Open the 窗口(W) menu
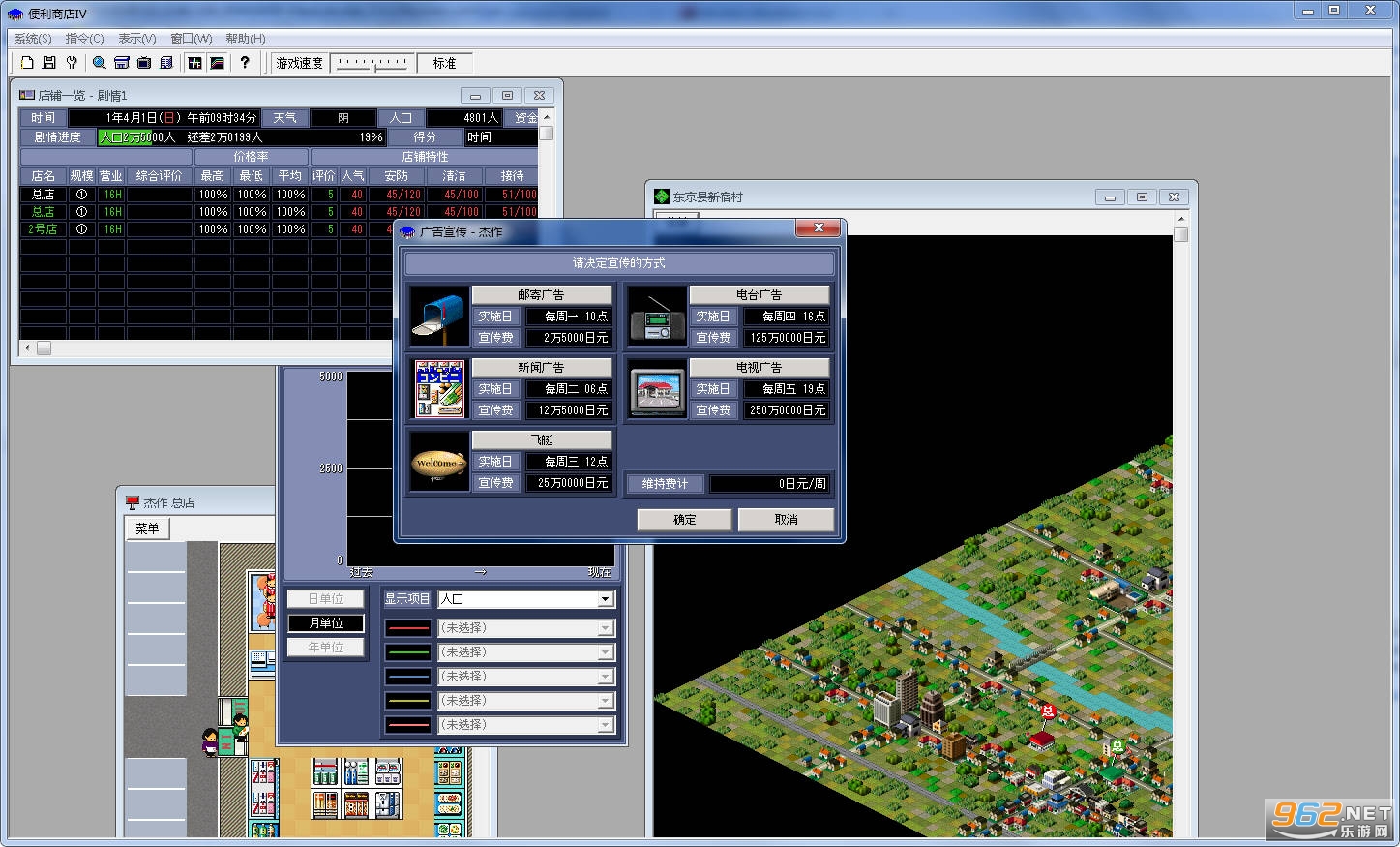Image resolution: width=1400 pixels, height=847 pixels. (191, 39)
